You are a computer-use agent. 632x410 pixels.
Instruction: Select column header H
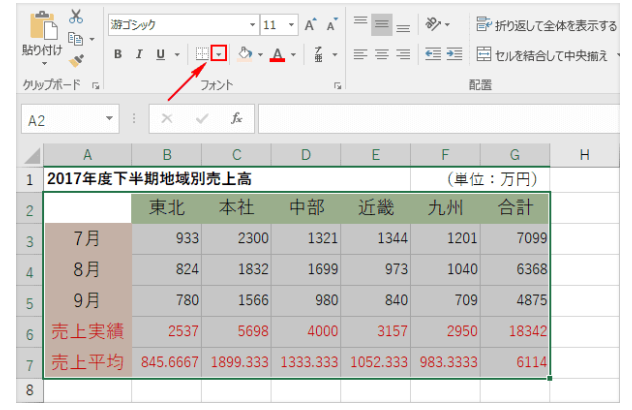pos(583,155)
